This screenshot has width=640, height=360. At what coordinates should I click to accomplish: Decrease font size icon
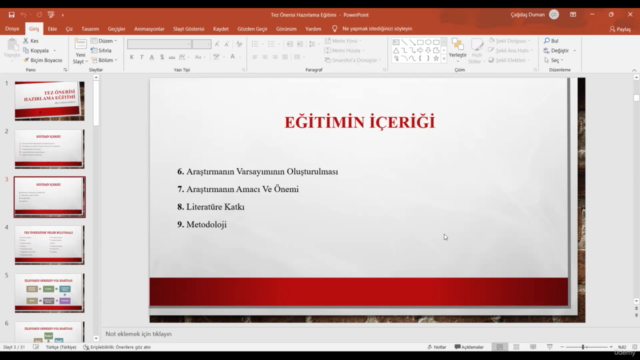coord(227,44)
